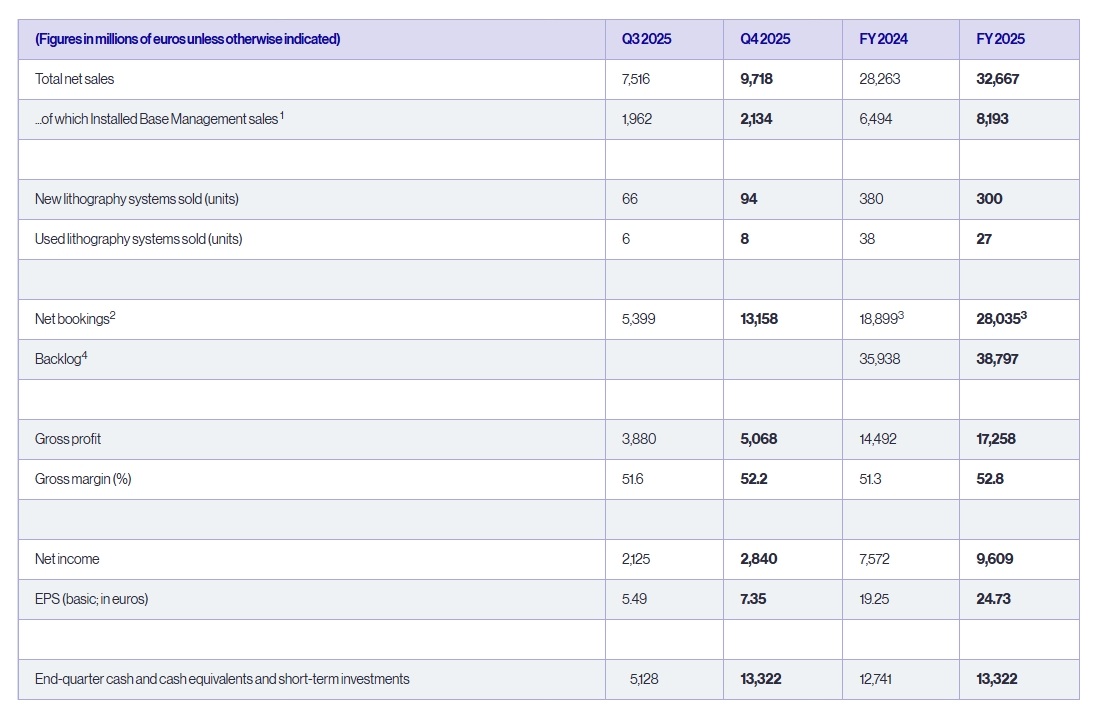Click Q3 2025 end-quarter cash value 5,128
1095x715 pixels.
click(644, 679)
